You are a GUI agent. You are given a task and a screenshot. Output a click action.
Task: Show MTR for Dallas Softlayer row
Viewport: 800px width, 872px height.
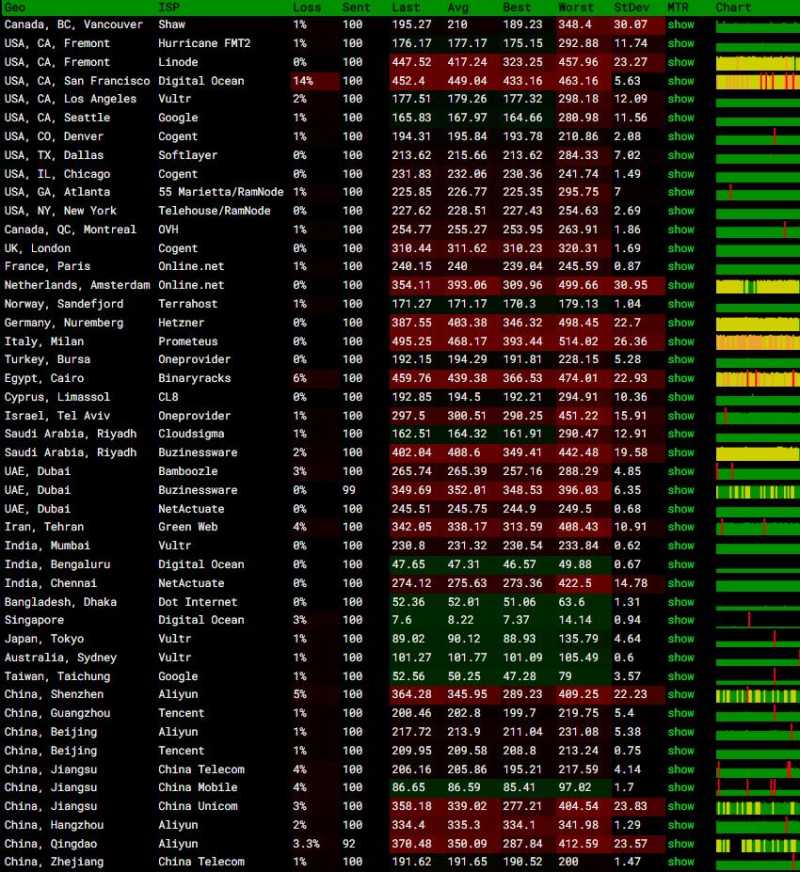coord(681,155)
